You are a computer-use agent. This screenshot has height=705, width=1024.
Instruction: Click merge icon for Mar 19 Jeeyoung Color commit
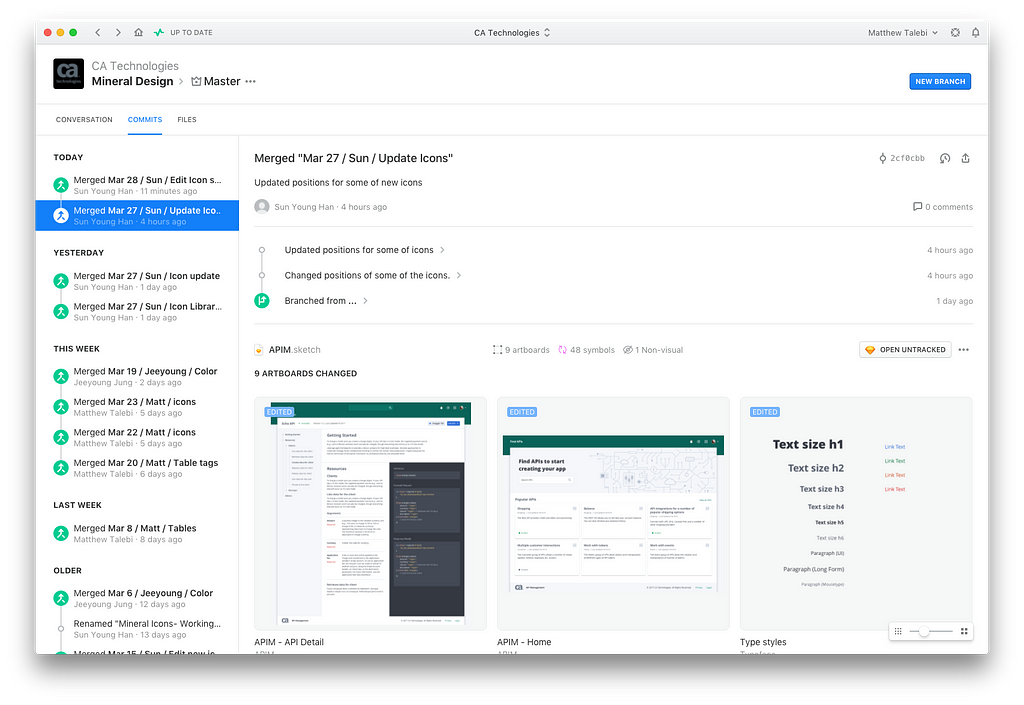coord(61,377)
